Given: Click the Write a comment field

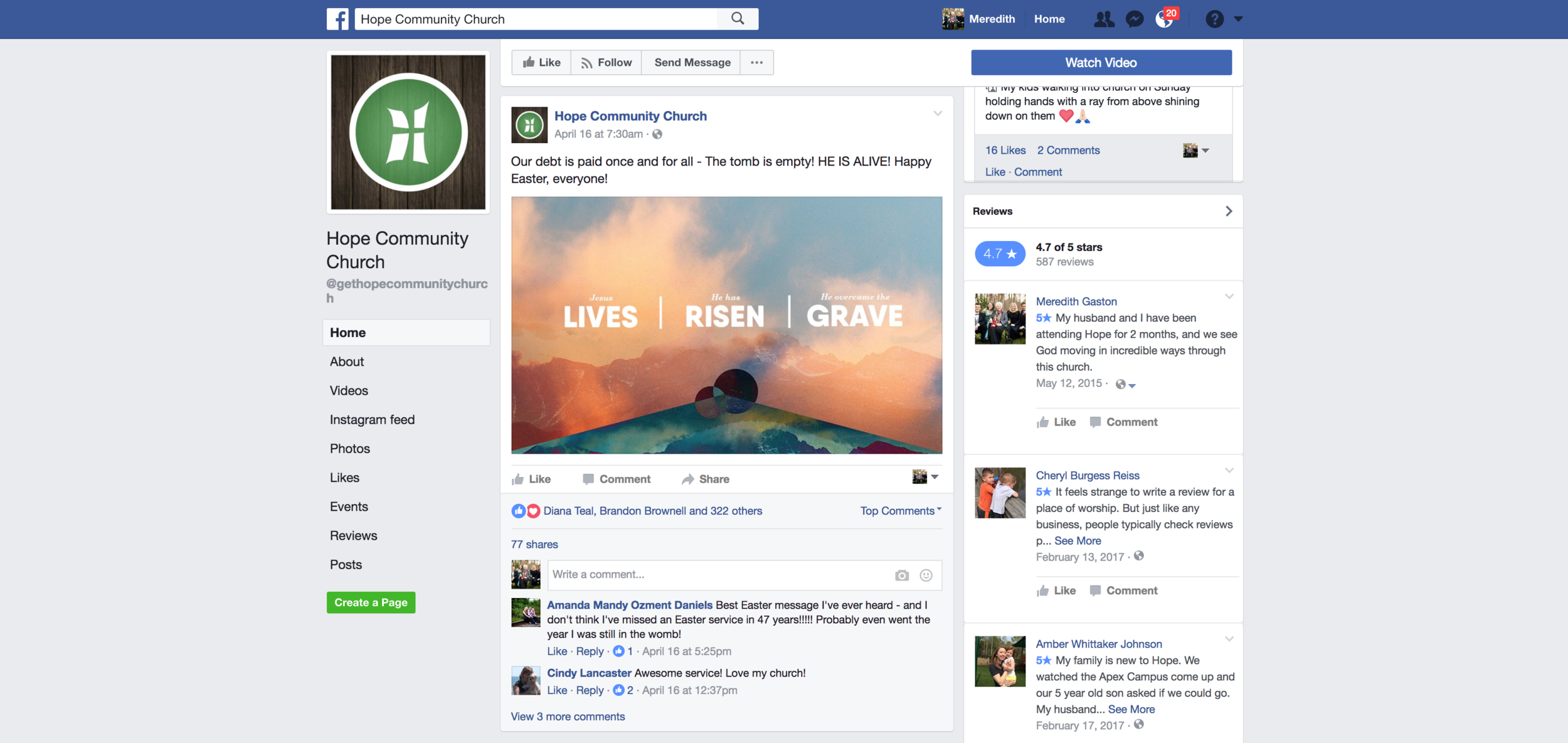Looking at the screenshot, I should point(715,575).
